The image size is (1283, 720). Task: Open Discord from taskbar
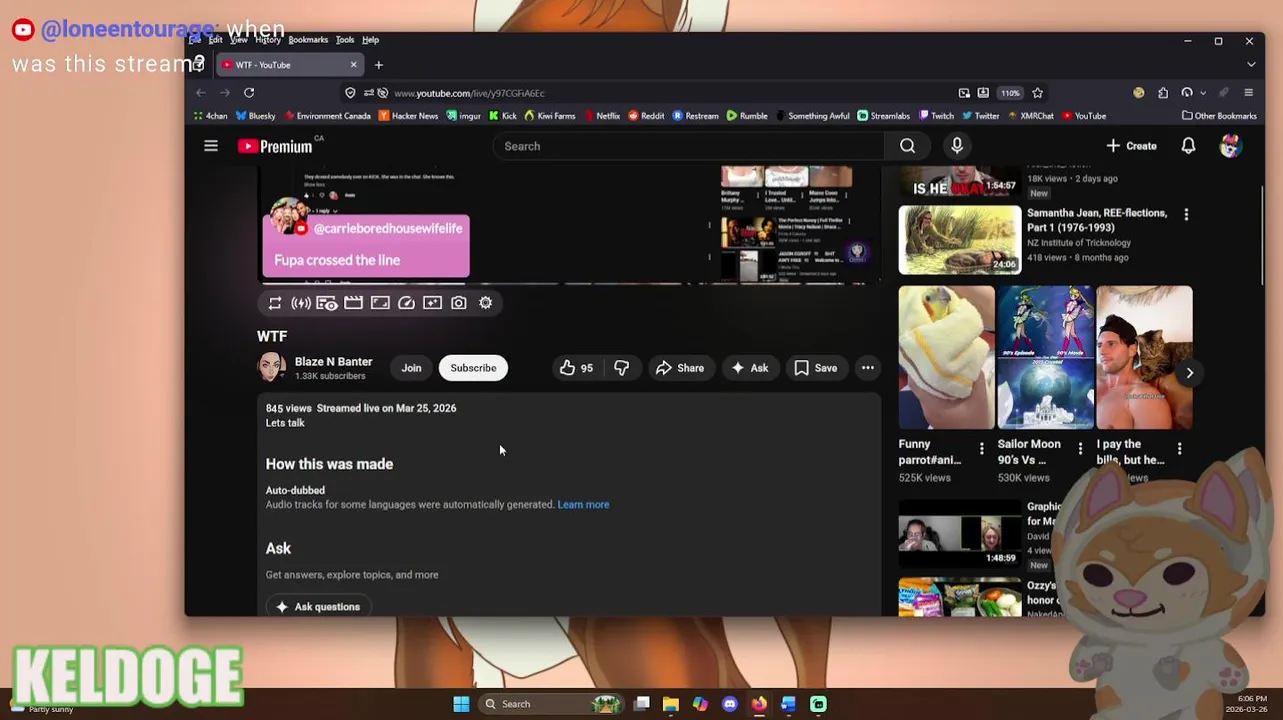point(730,704)
